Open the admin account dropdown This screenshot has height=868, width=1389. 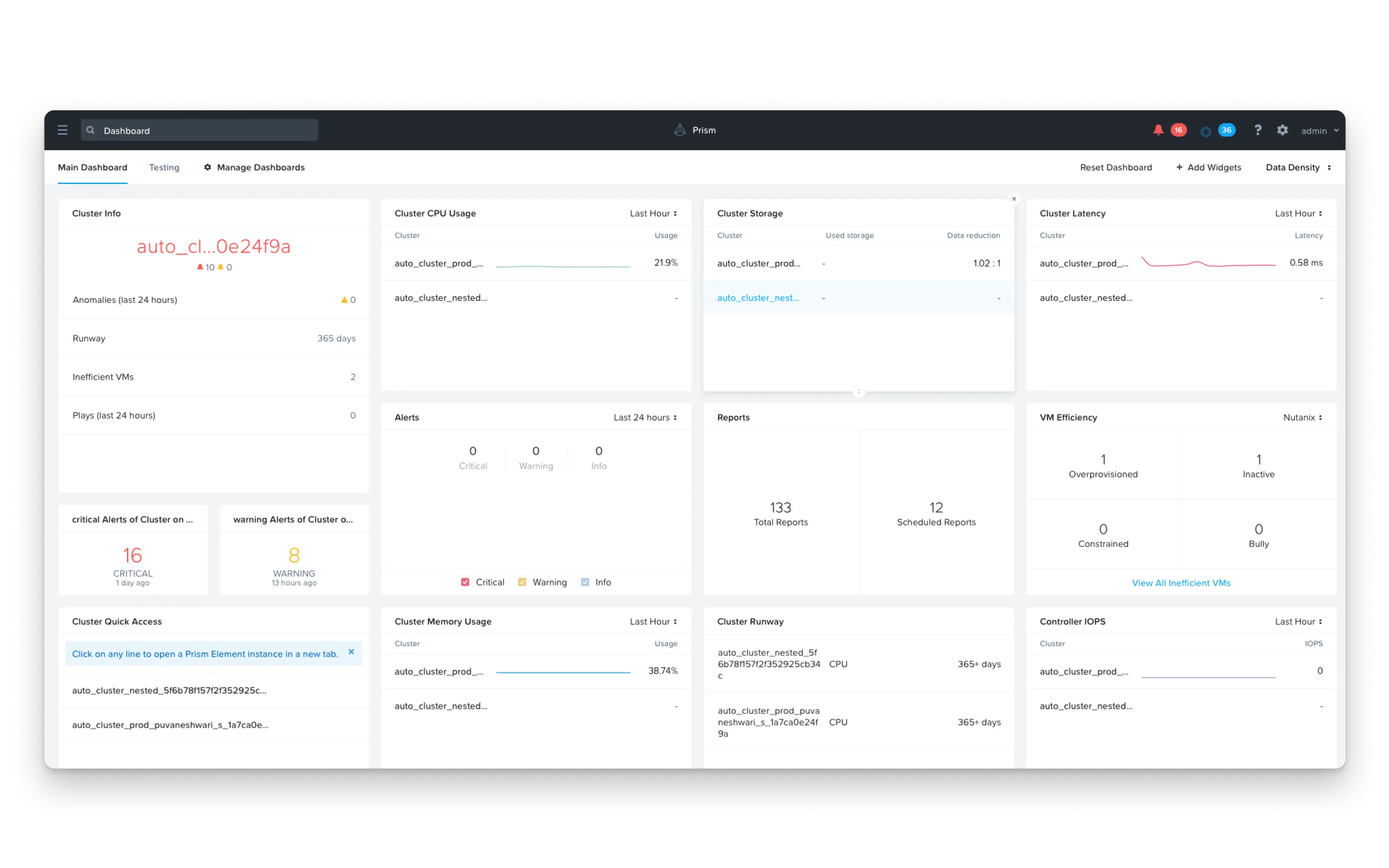click(1318, 130)
